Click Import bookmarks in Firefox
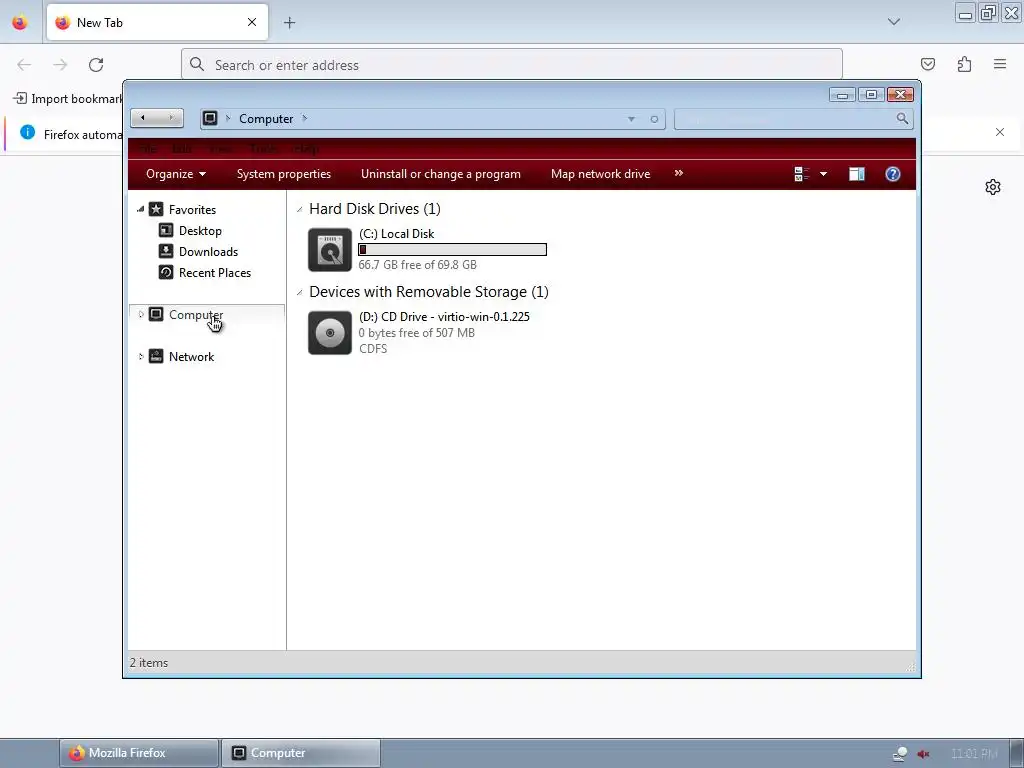 pyautogui.click(x=68, y=99)
